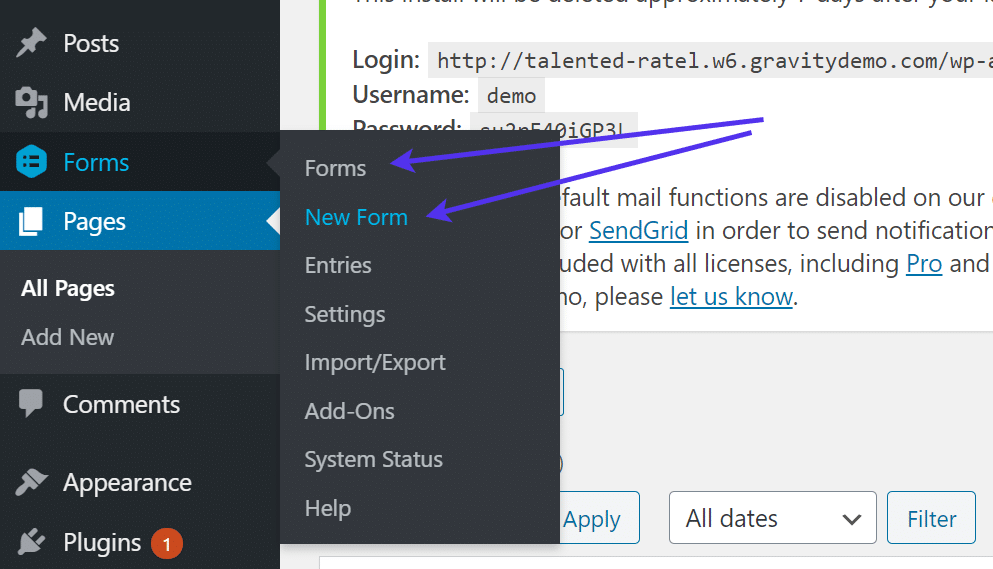Click the Appearance paintbrush icon
Viewport: 993px width, 569px height.
tap(32, 482)
